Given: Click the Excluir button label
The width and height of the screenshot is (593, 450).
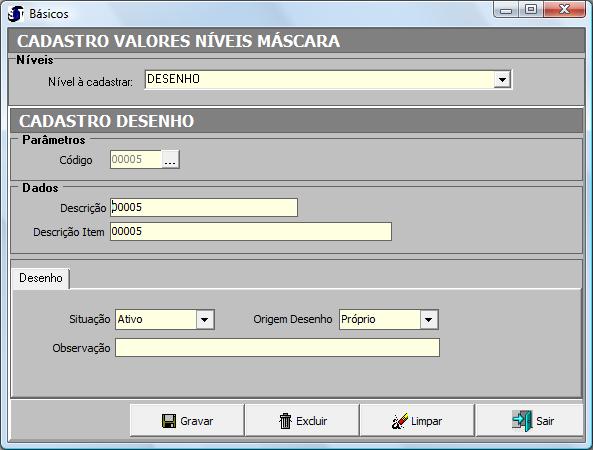Looking at the screenshot, I should 312,421.
